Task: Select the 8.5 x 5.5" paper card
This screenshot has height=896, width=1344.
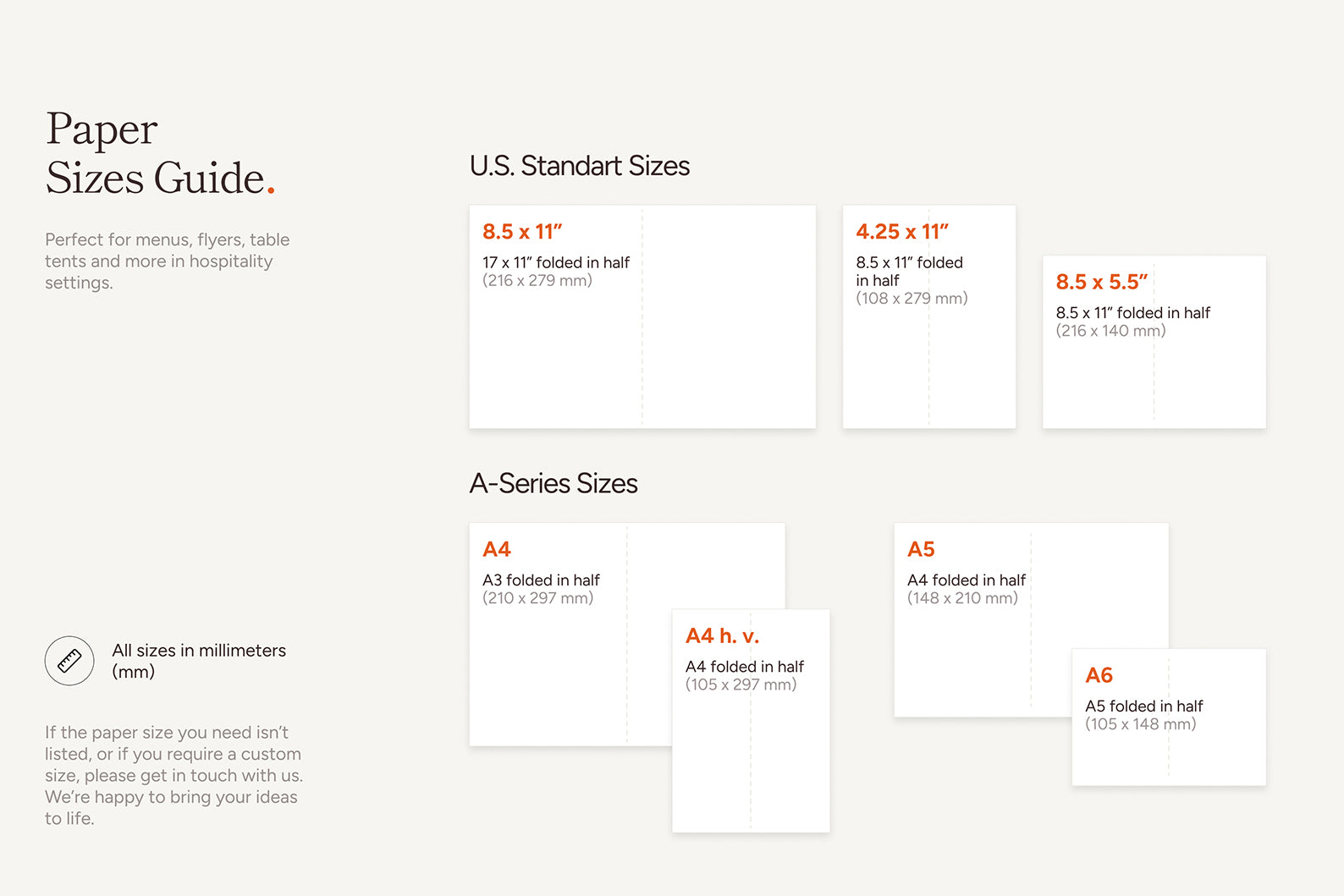Action: pos(1154,342)
